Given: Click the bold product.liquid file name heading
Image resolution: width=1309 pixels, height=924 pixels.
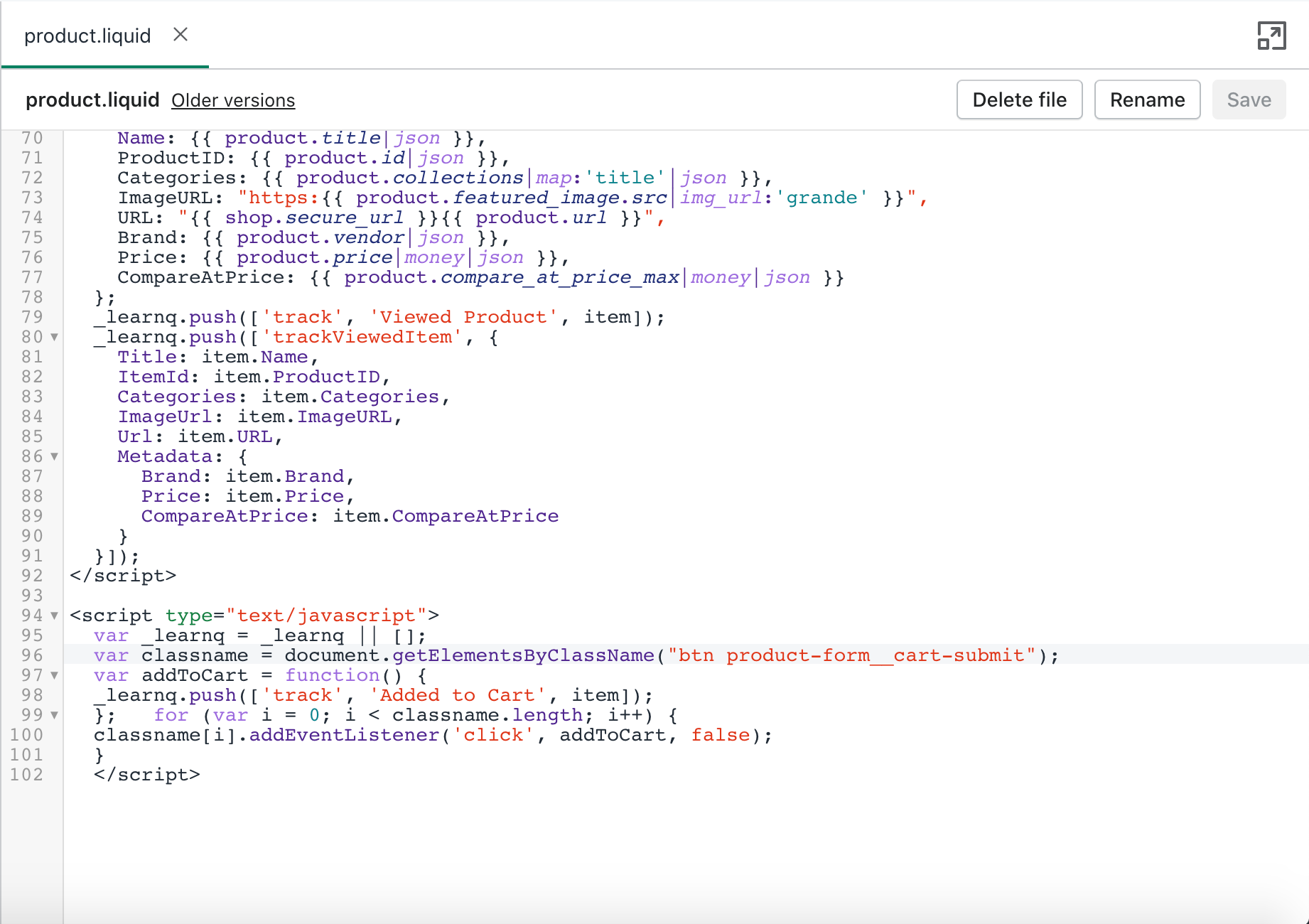Looking at the screenshot, I should click(x=92, y=100).
